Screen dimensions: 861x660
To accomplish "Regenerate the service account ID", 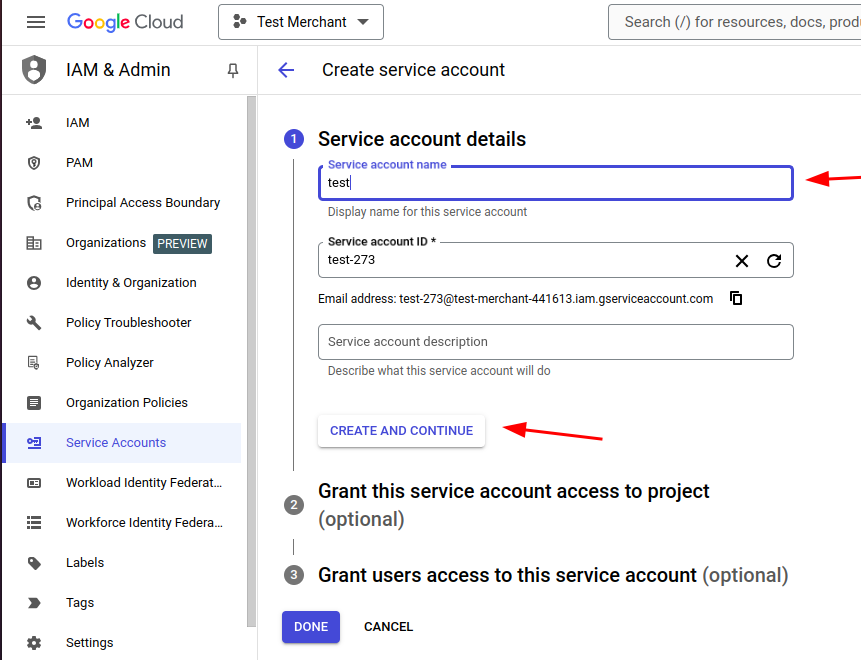I will 774,261.
